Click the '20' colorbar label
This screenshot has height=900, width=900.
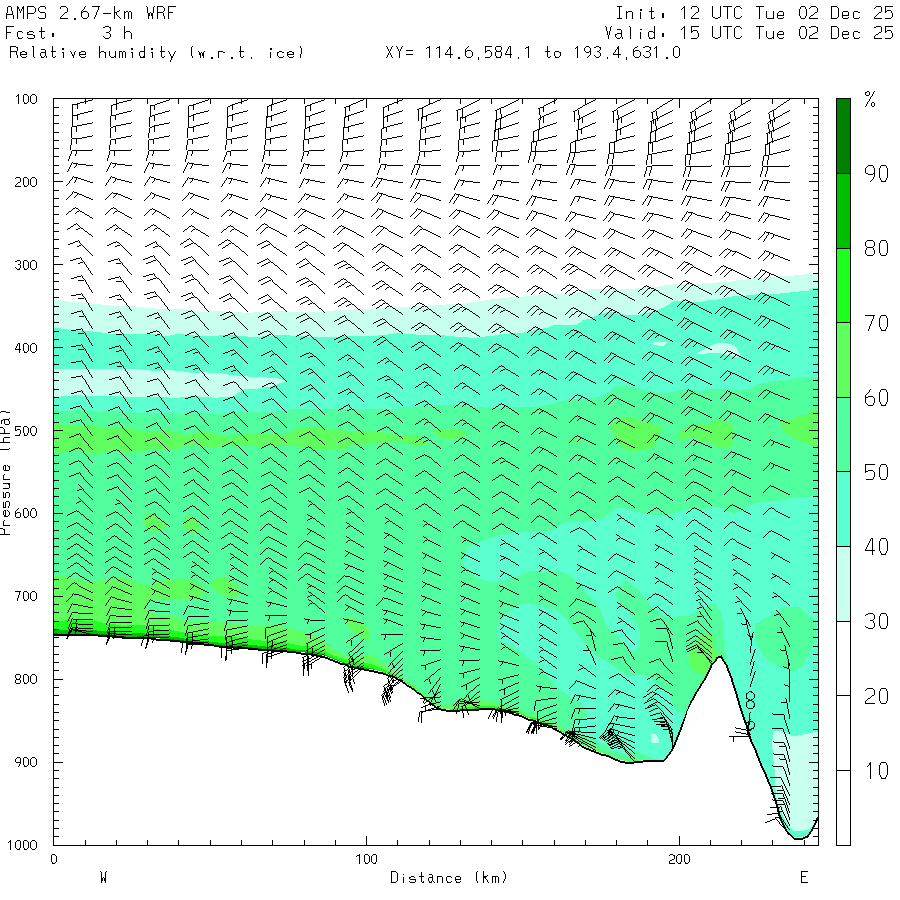876,696
